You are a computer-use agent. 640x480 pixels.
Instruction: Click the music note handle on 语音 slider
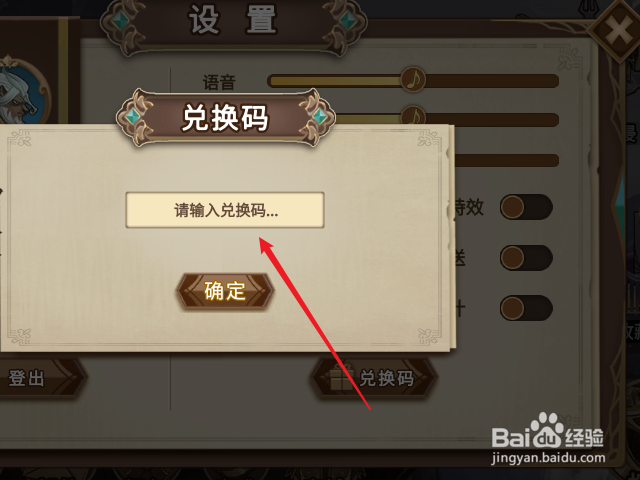tap(413, 79)
